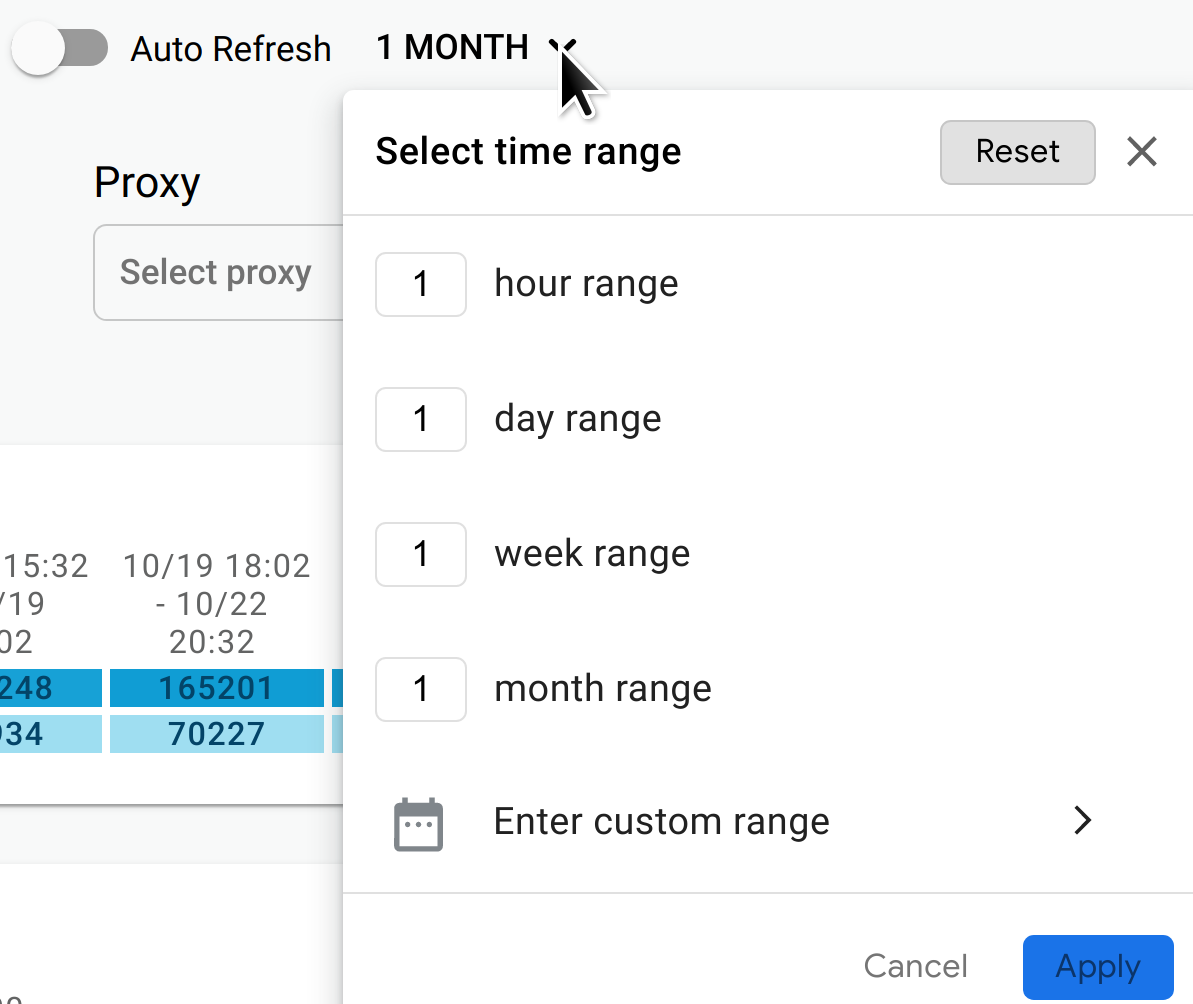
Task: Edit the week range value field
Action: click(420, 554)
